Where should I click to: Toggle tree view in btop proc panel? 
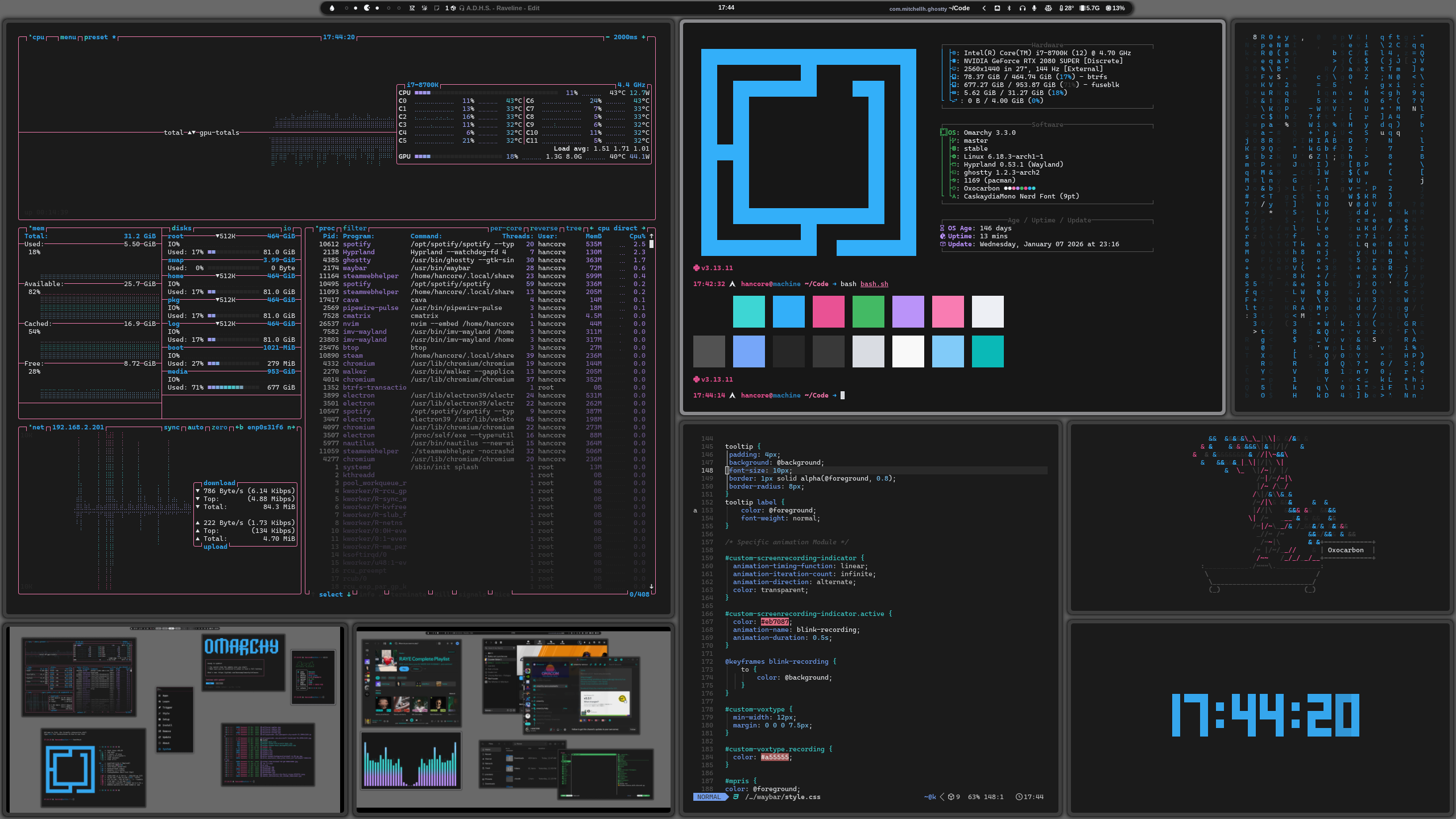[573, 228]
